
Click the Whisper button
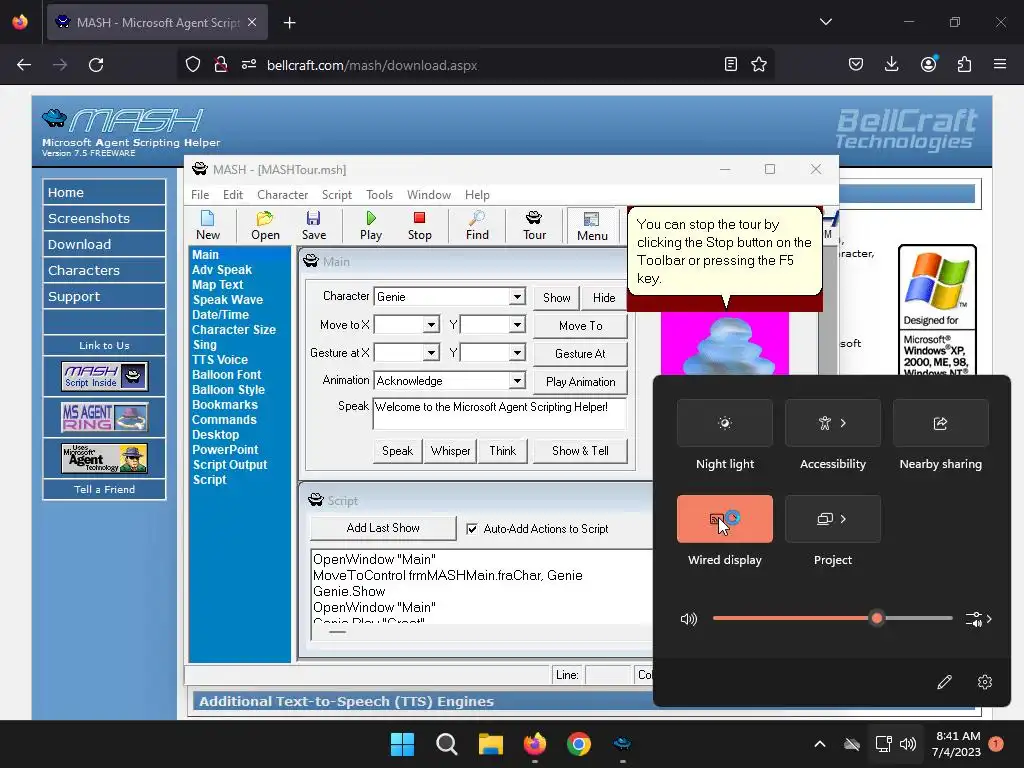click(451, 451)
